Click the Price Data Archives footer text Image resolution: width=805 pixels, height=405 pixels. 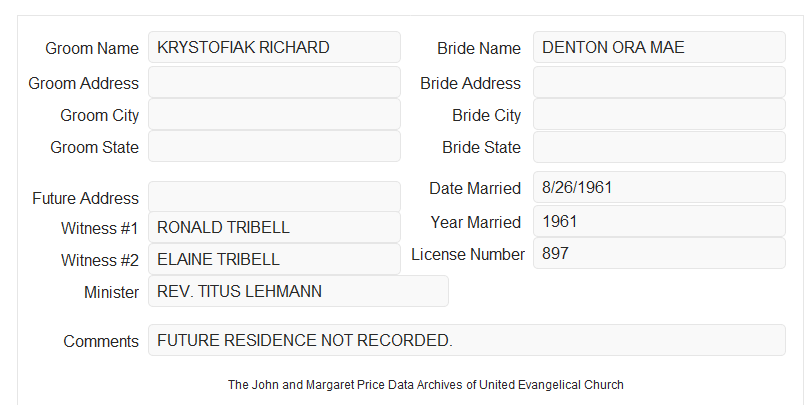click(426, 385)
